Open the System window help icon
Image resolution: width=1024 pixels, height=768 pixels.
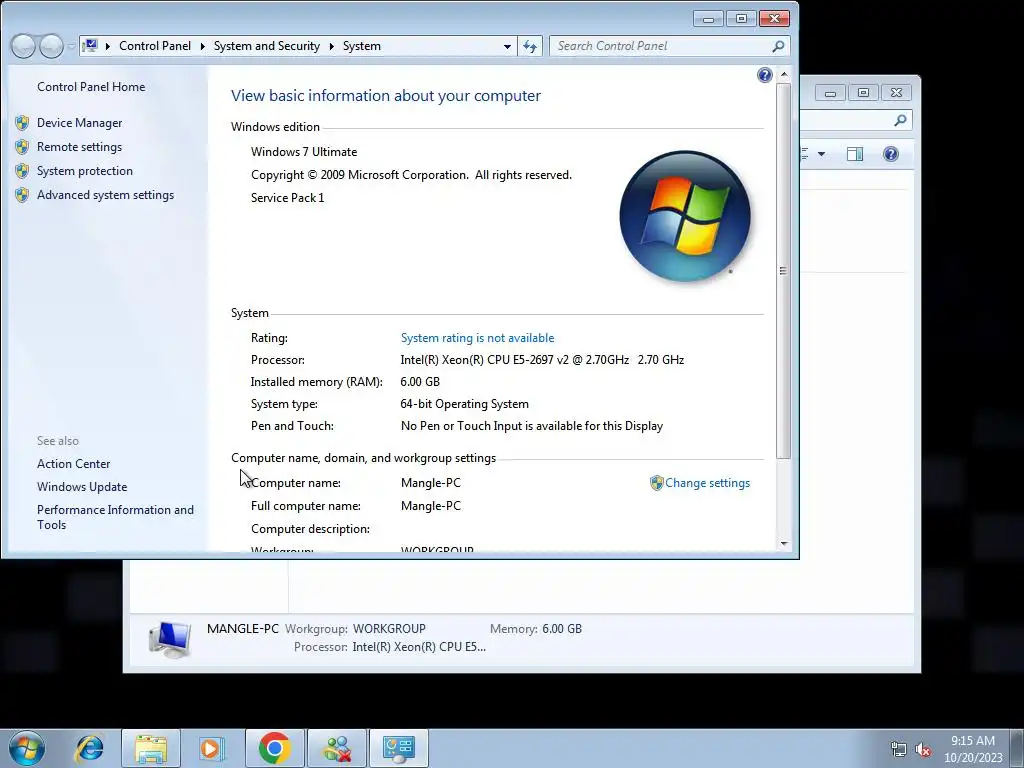click(765, 75)
